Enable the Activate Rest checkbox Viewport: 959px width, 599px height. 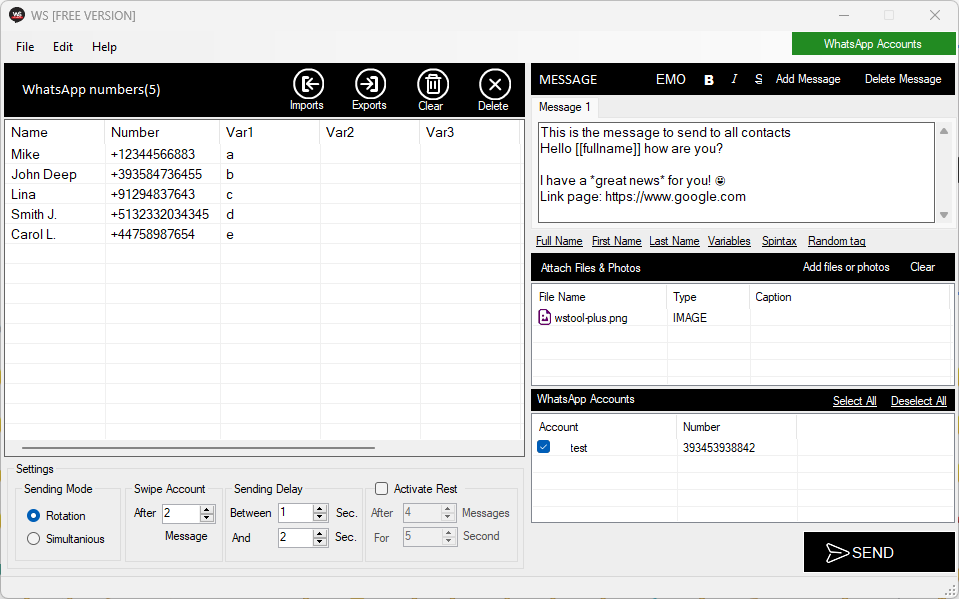point(381,489)
